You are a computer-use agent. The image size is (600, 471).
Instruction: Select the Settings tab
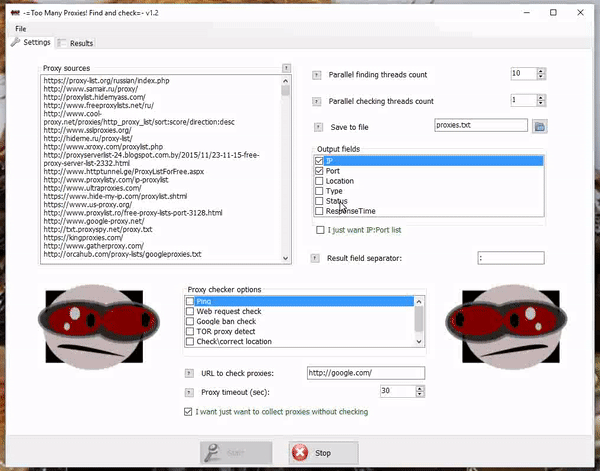pos(31,42)
